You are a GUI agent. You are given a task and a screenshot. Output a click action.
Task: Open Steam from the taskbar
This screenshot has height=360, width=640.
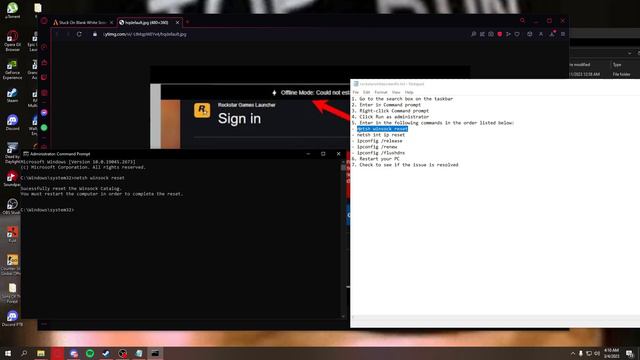(106, 353)
